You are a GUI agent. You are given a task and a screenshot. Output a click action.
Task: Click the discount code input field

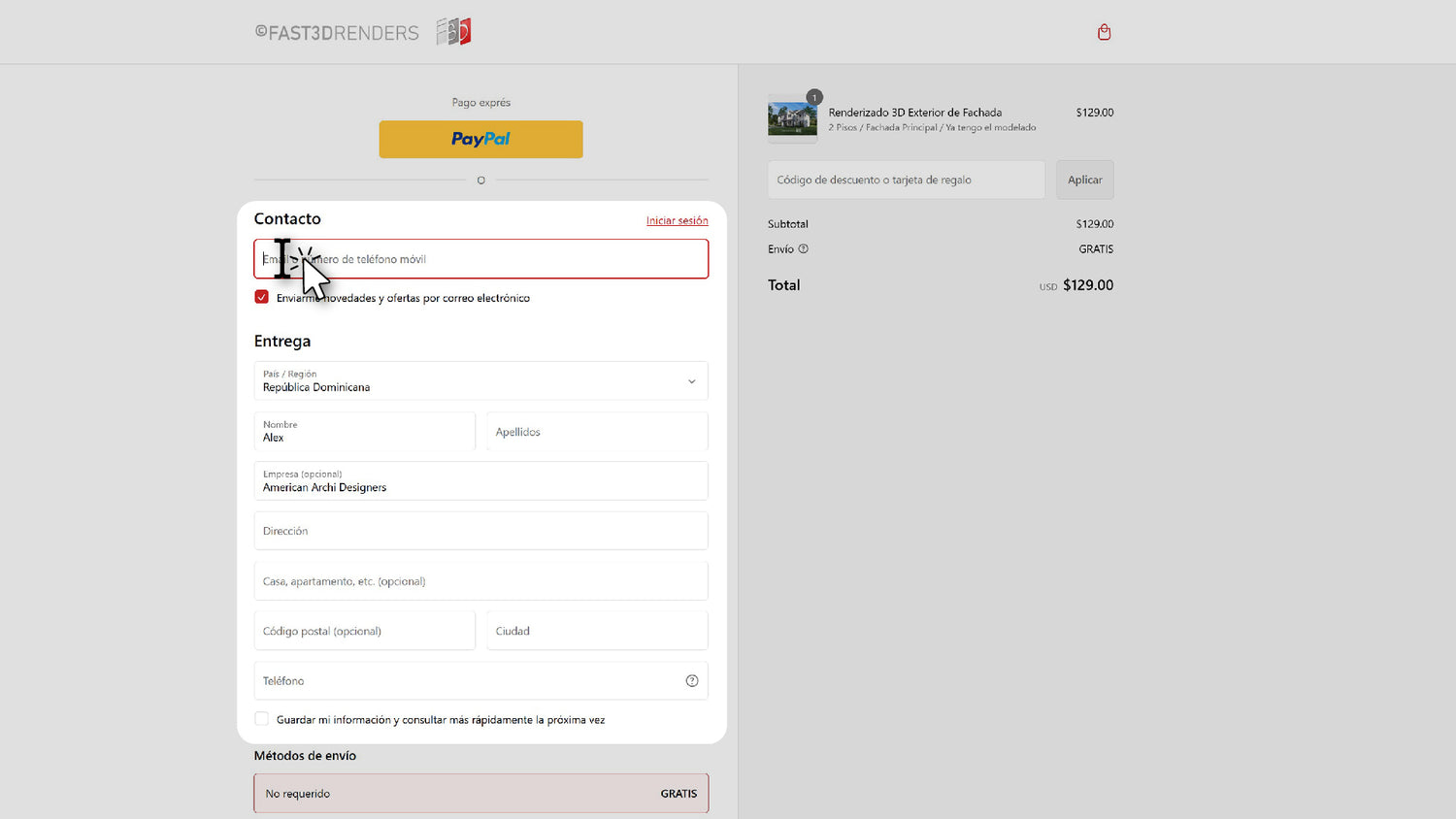906,180
